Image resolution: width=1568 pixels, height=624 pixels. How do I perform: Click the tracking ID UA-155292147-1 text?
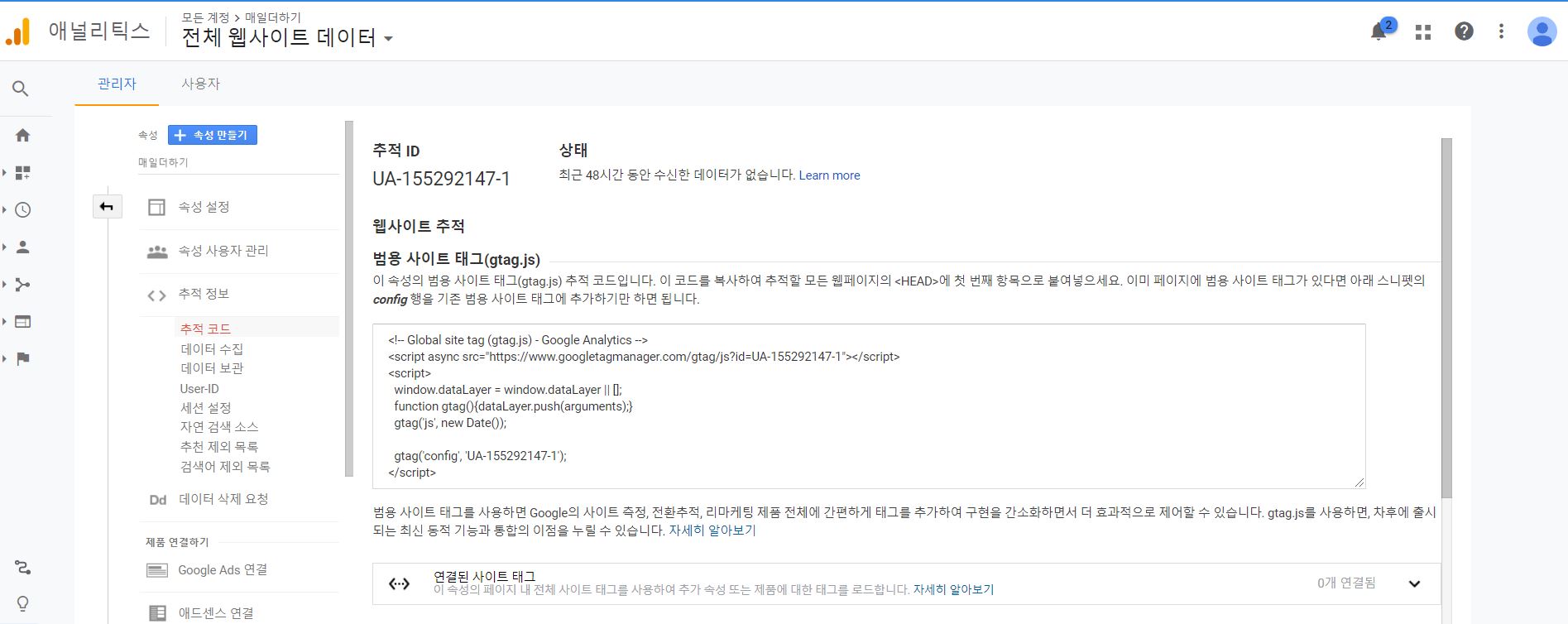point(441,179)
